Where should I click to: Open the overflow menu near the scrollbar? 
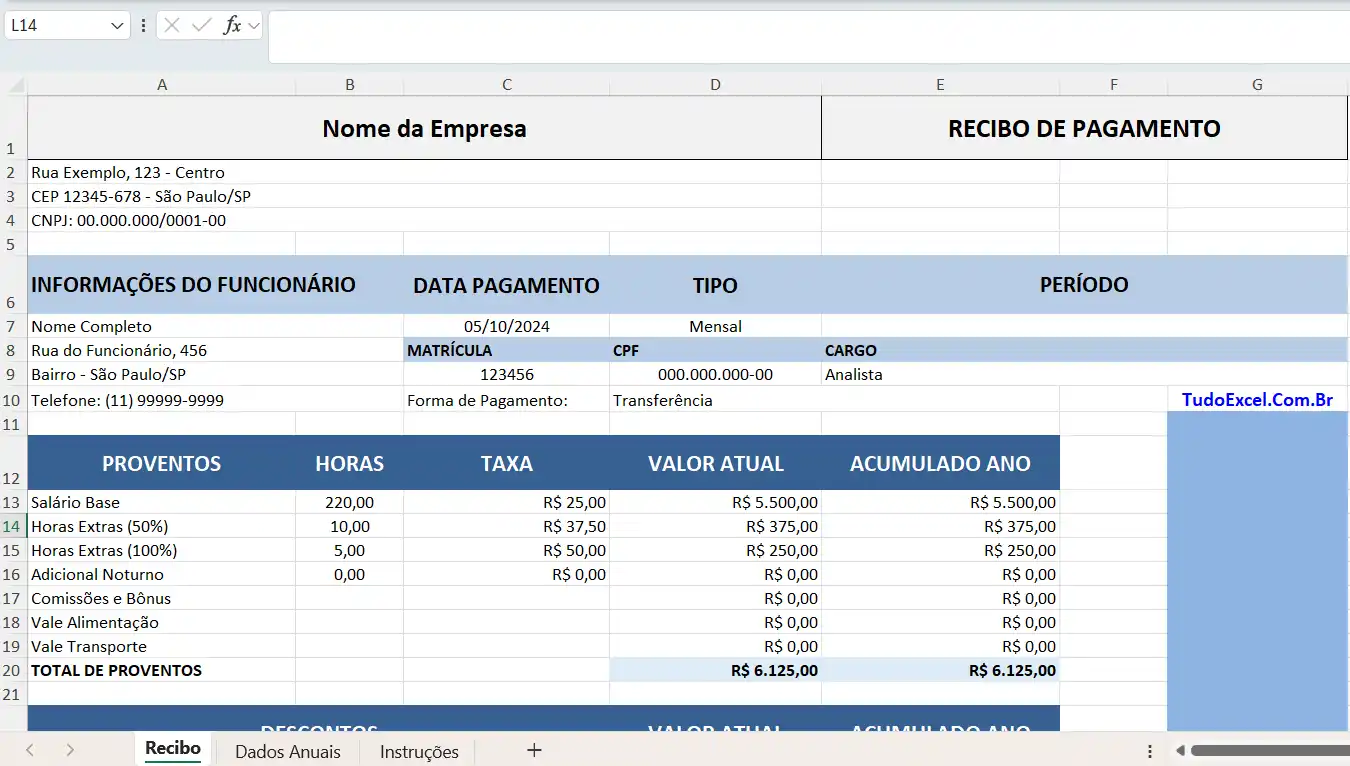click(x=1147, y=749)
